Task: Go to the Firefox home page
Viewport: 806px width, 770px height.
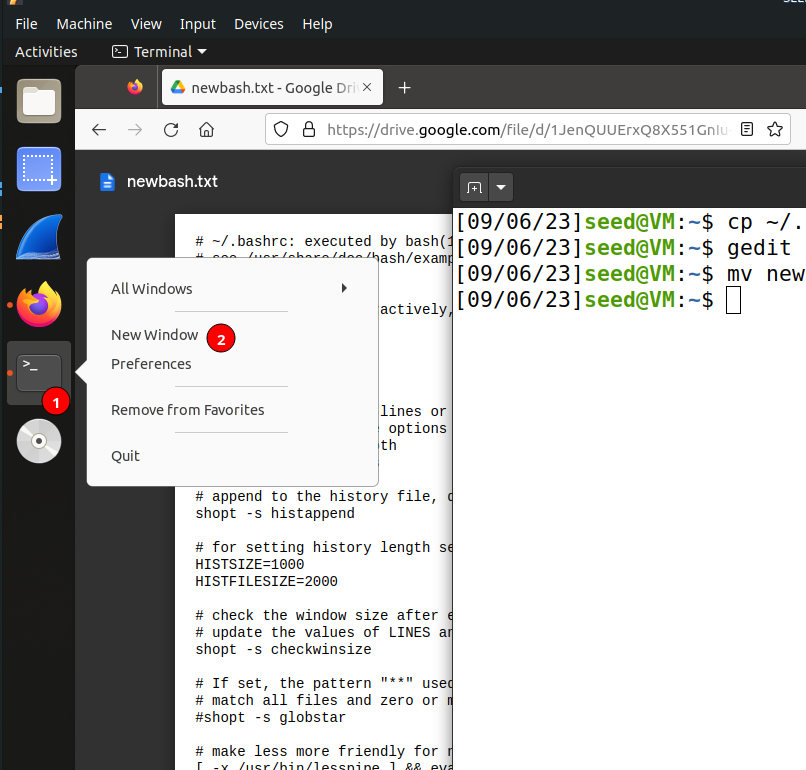Action: [x=206, y=129]
